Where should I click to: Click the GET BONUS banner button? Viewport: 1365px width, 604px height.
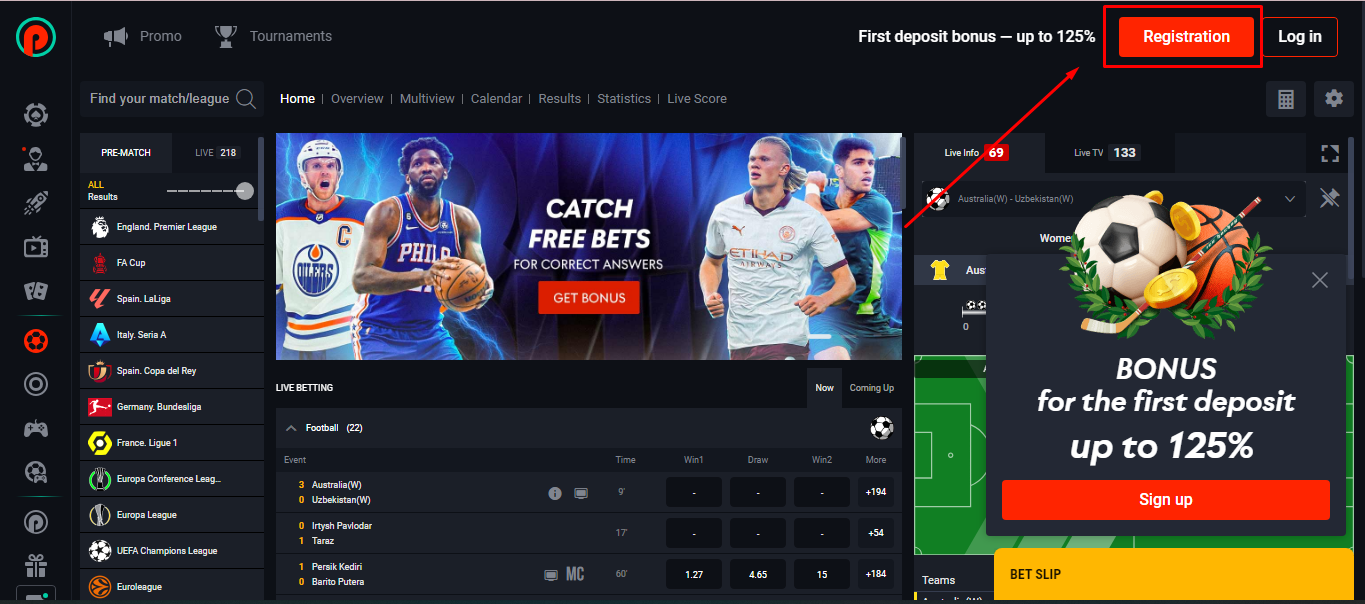coord(589,298)
